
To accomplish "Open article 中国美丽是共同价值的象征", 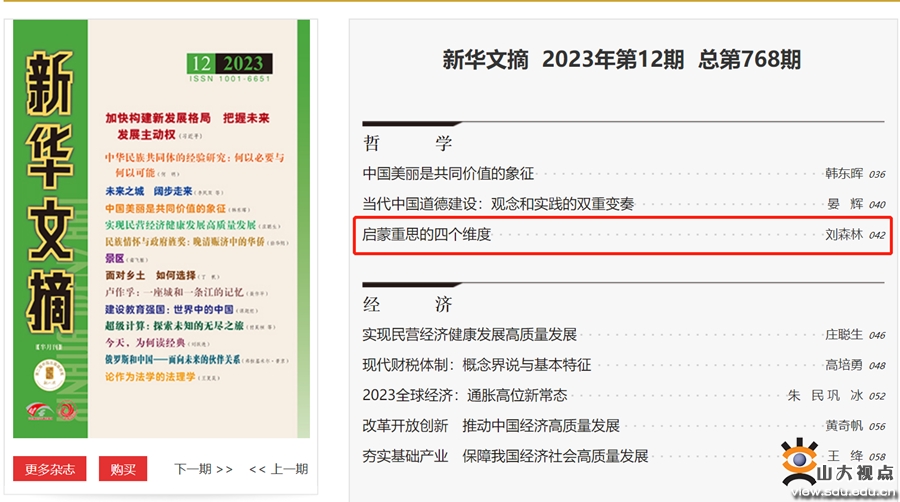I will click(x=448, y=173).
